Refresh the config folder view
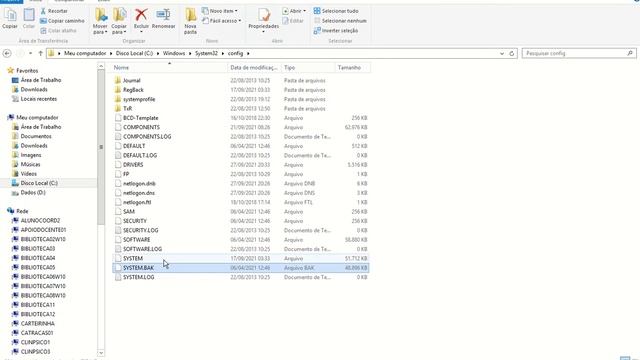Screen dimensions: 640x360 (x=511, y=53)
